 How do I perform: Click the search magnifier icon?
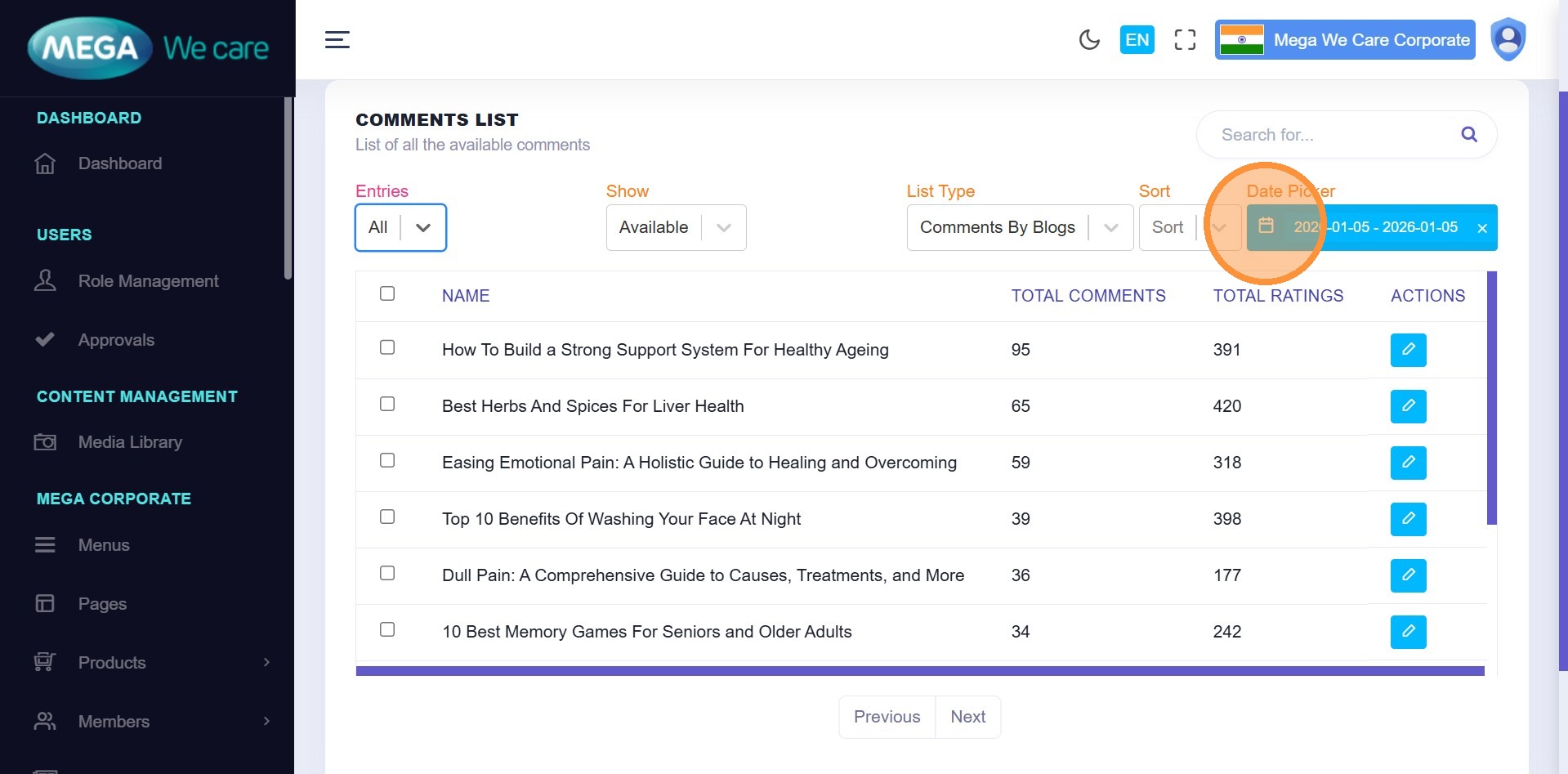pos(1468,135)
